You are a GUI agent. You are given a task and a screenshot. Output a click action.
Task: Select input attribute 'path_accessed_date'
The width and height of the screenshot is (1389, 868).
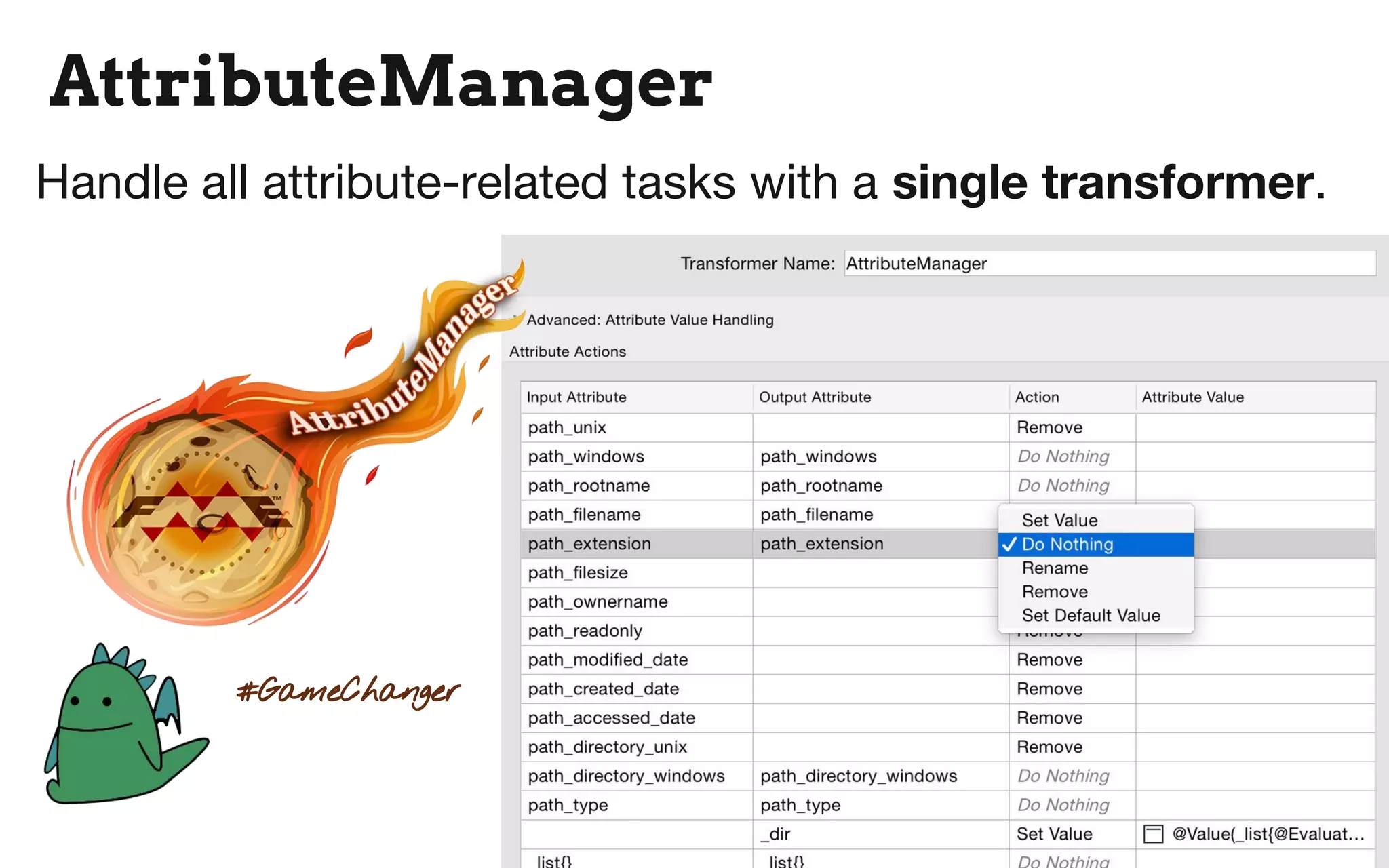[637, 718]
